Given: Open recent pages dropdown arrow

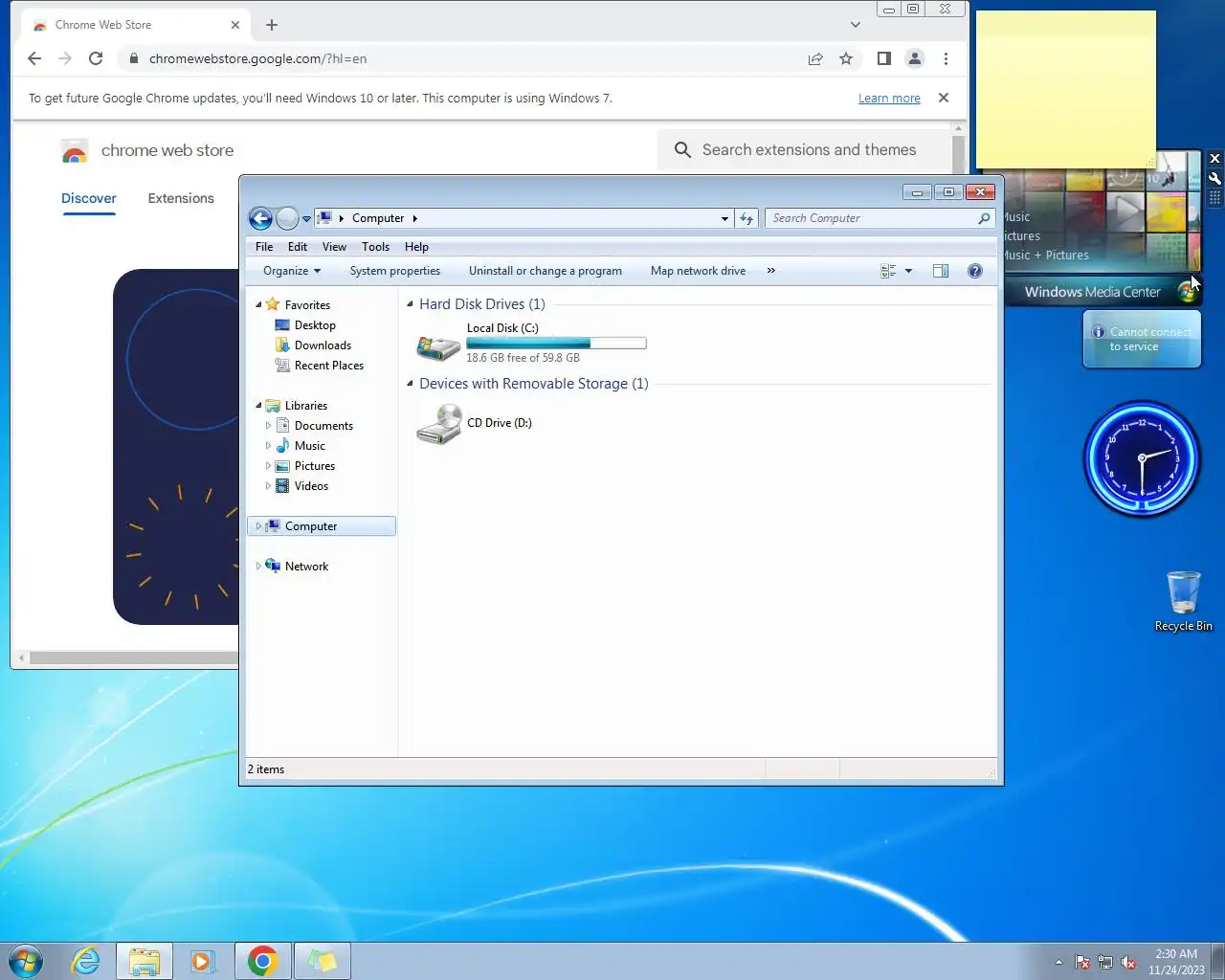Looking at the screenshot, I should coord(306,219).
